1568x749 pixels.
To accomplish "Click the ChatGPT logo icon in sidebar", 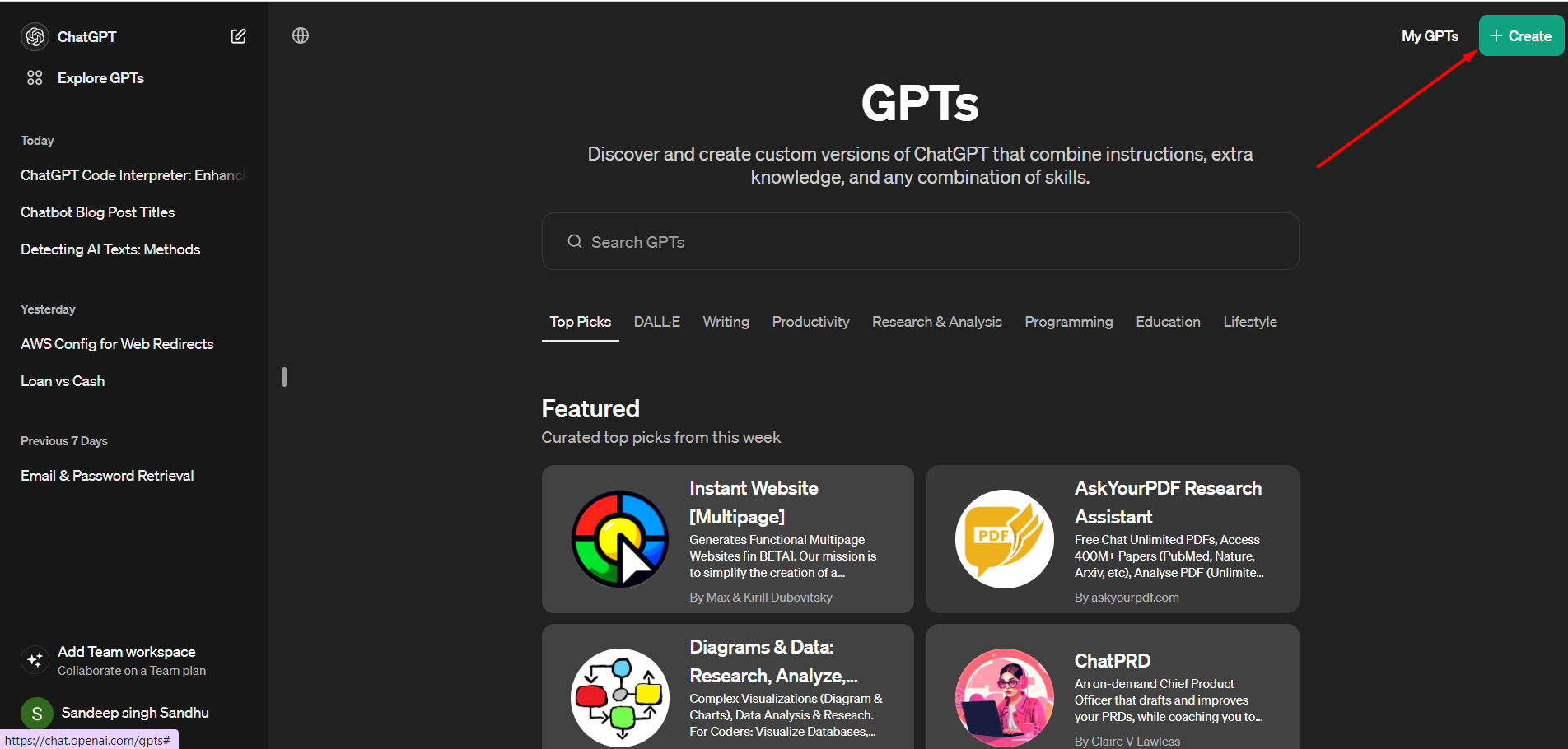I will [35, 36].
